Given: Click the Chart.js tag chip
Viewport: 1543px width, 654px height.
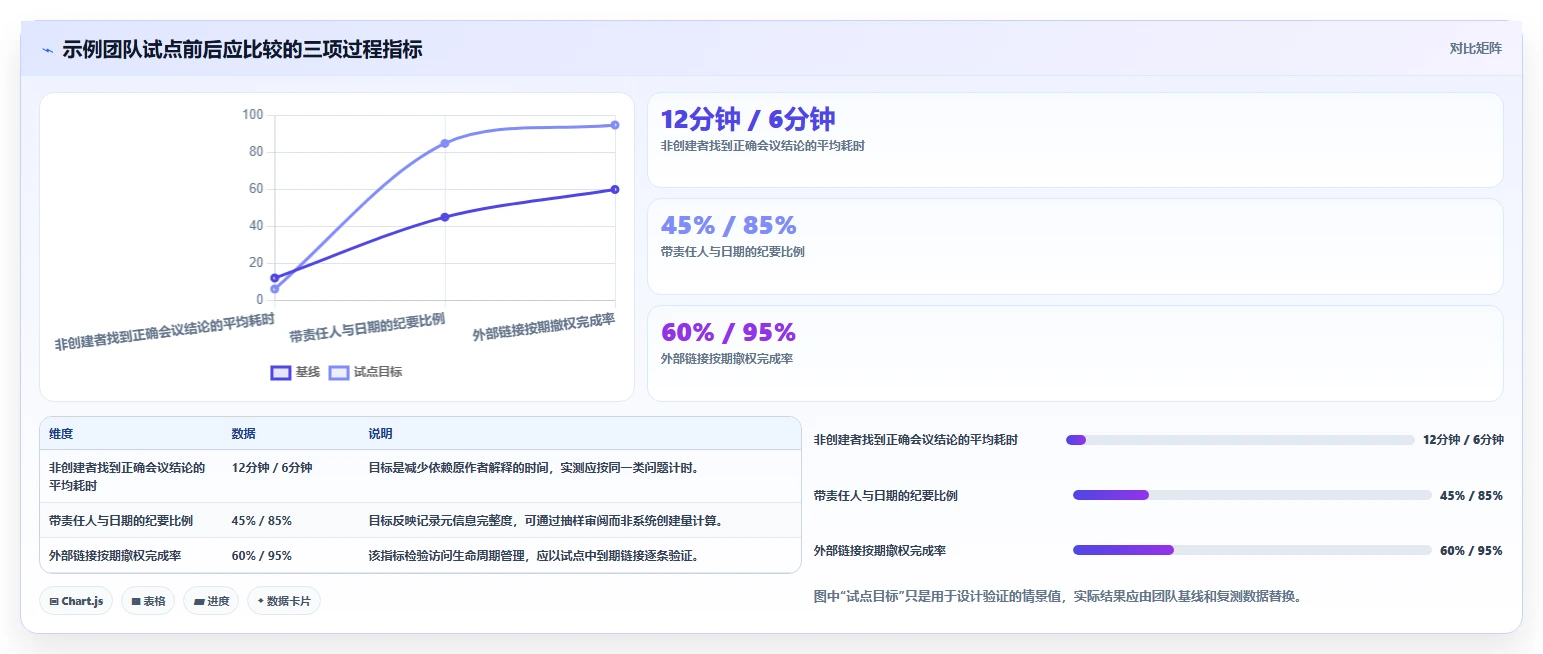Looking at the screenshot, I should pos(76,601).
